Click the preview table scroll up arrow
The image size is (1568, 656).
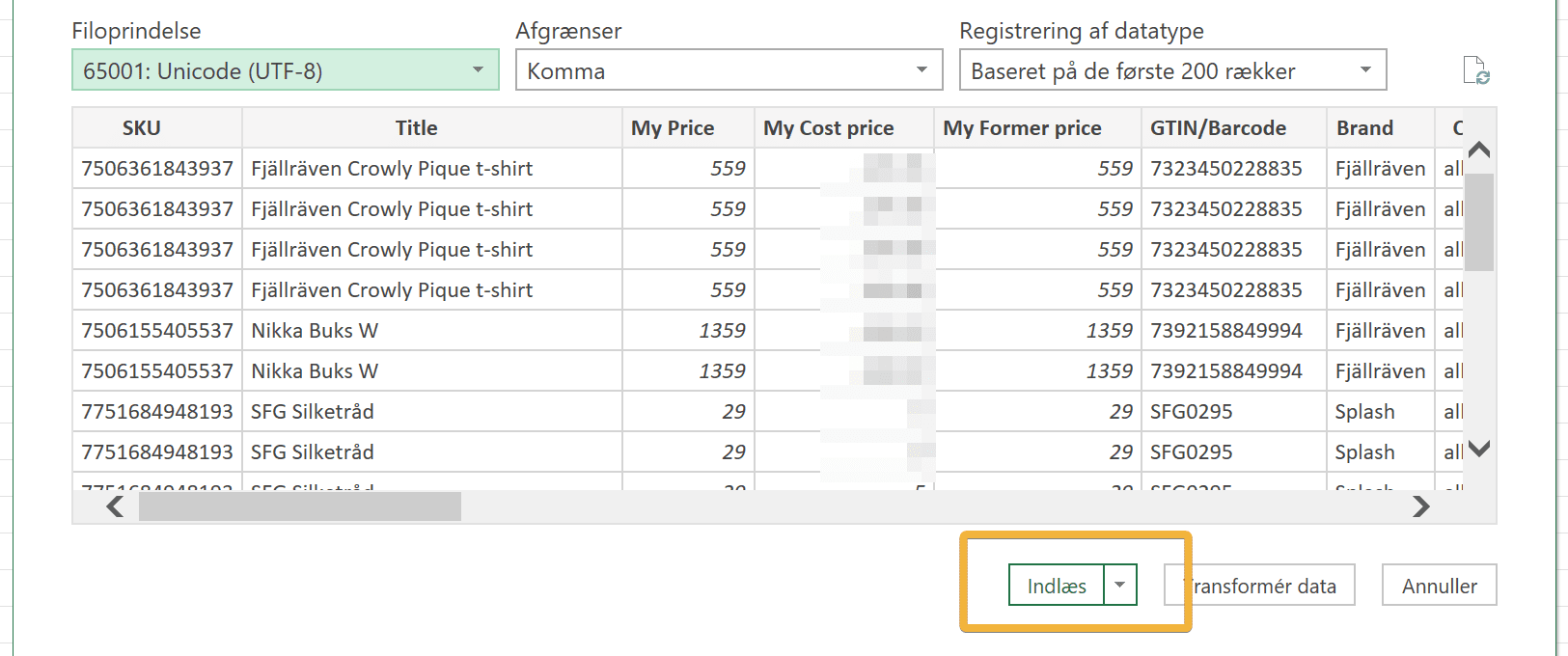click(1479, 150)
